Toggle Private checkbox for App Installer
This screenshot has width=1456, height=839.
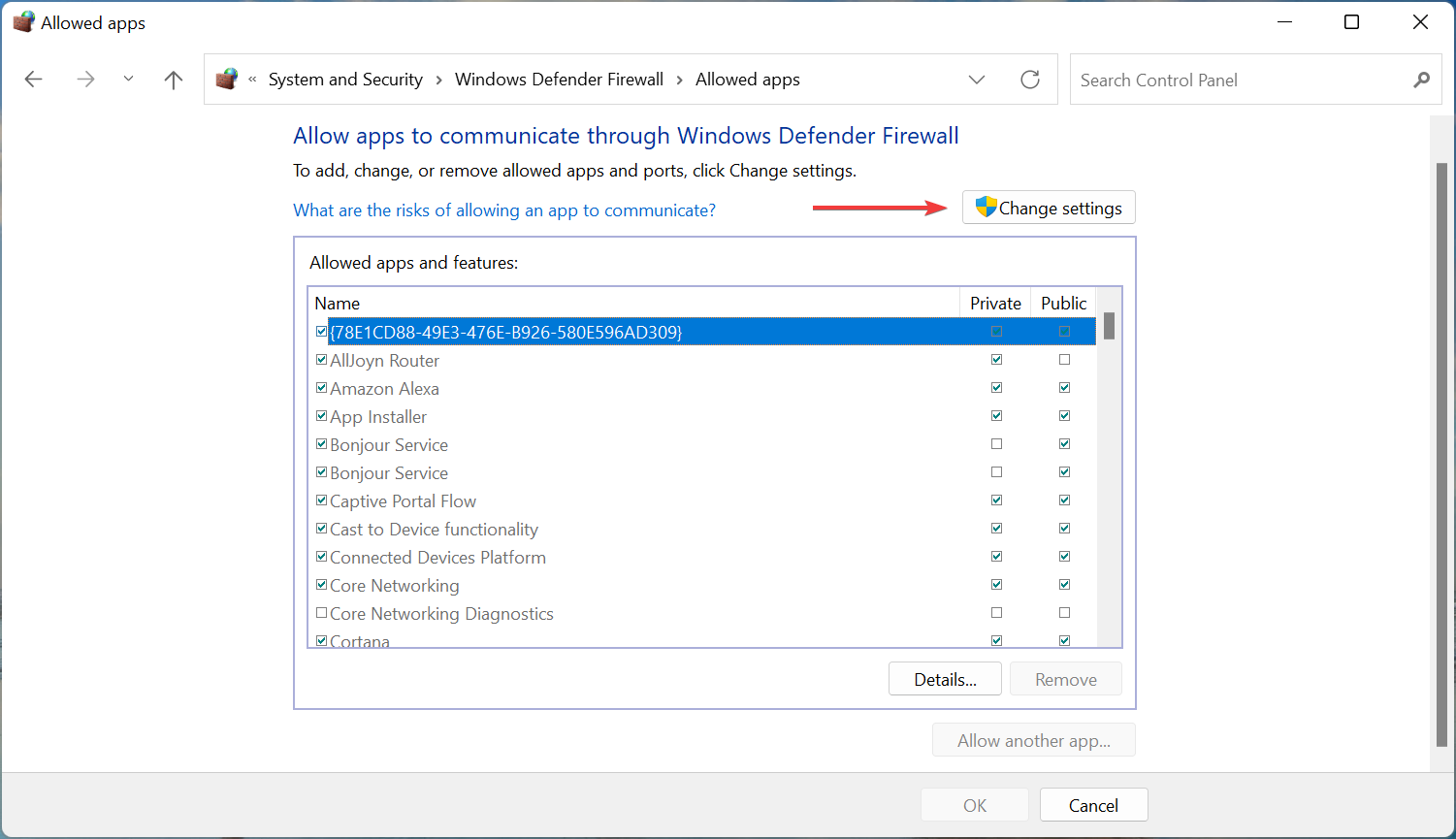tap(996, 416)
